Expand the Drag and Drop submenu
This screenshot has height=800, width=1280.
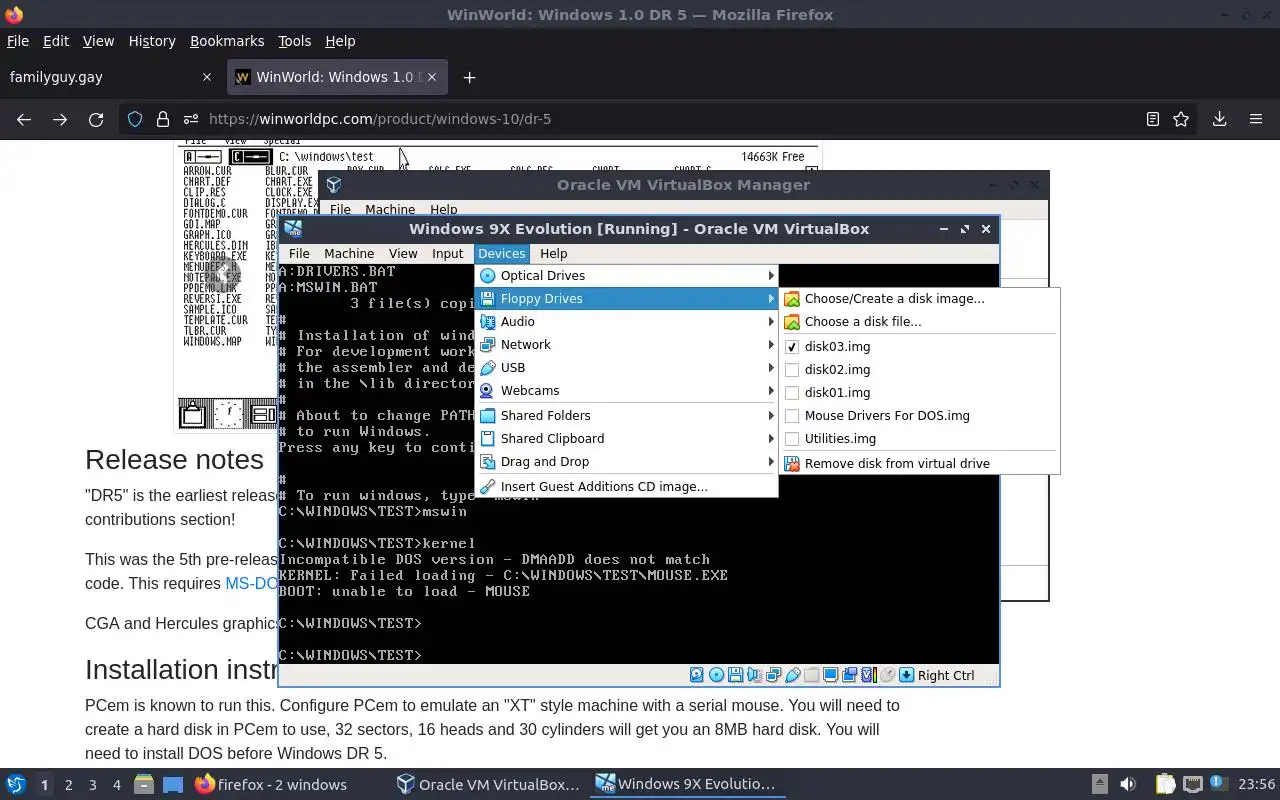[x=626, y=461]
